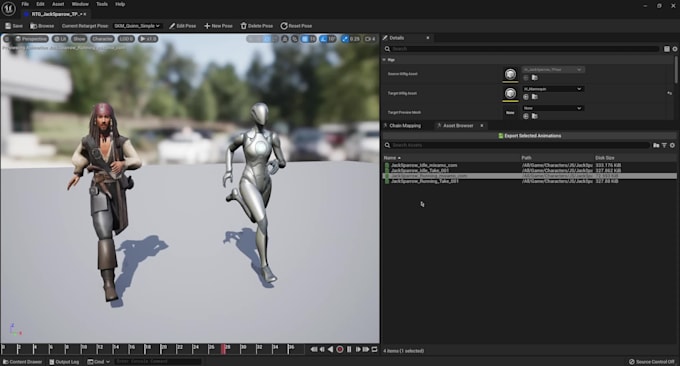Use selected asset for Target IKRig
The width and height of the screenshot is (680, 366).
526,97
